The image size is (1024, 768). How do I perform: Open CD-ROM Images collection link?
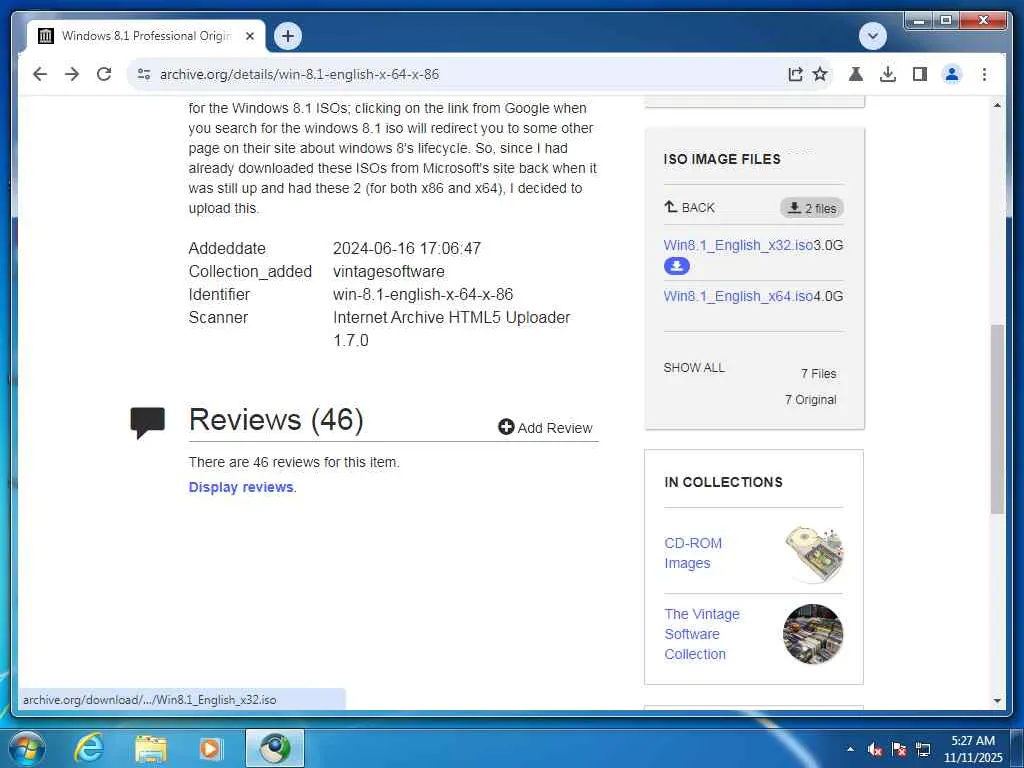point(693,553)
